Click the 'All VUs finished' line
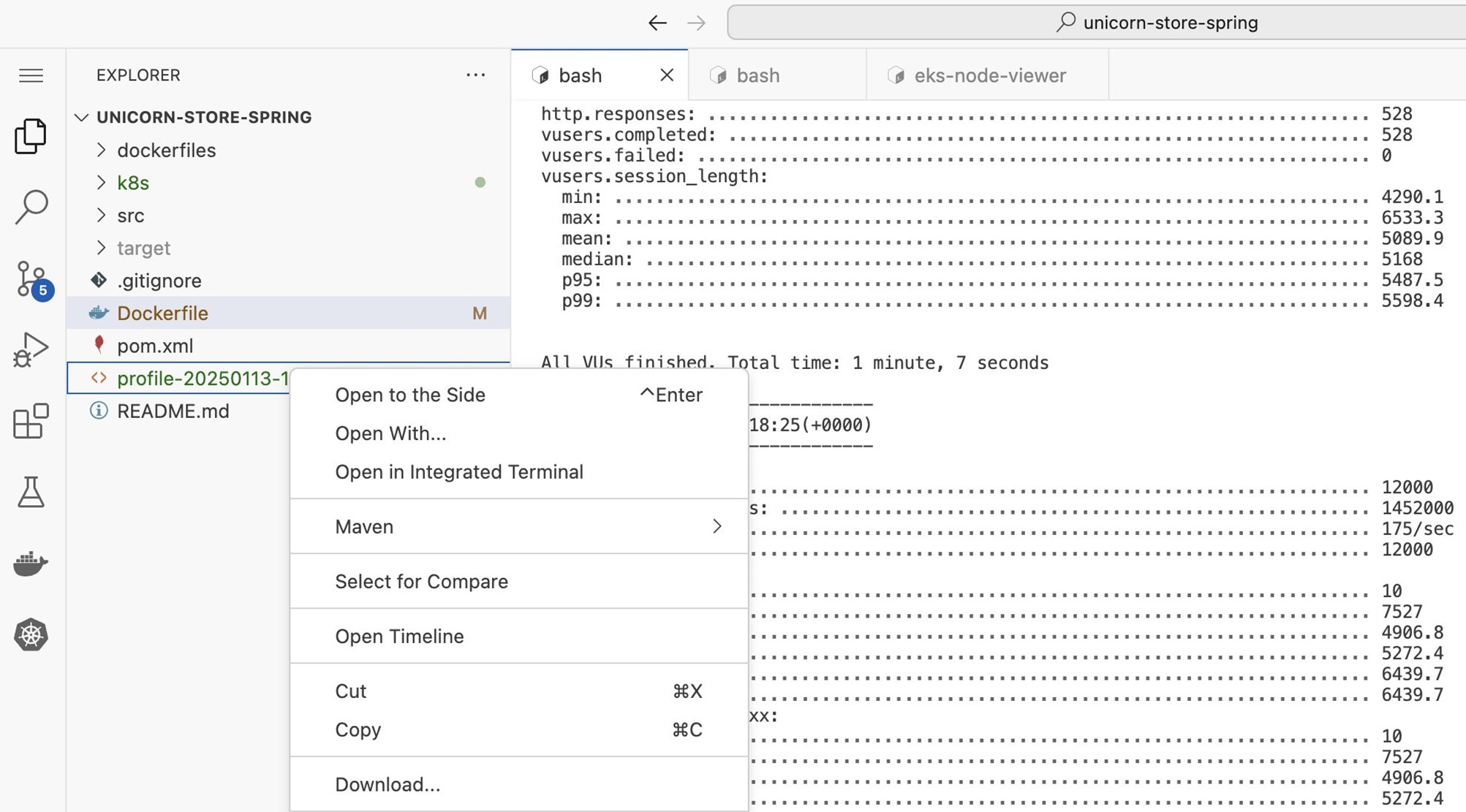1466x812 pixels. coord(795,363)
